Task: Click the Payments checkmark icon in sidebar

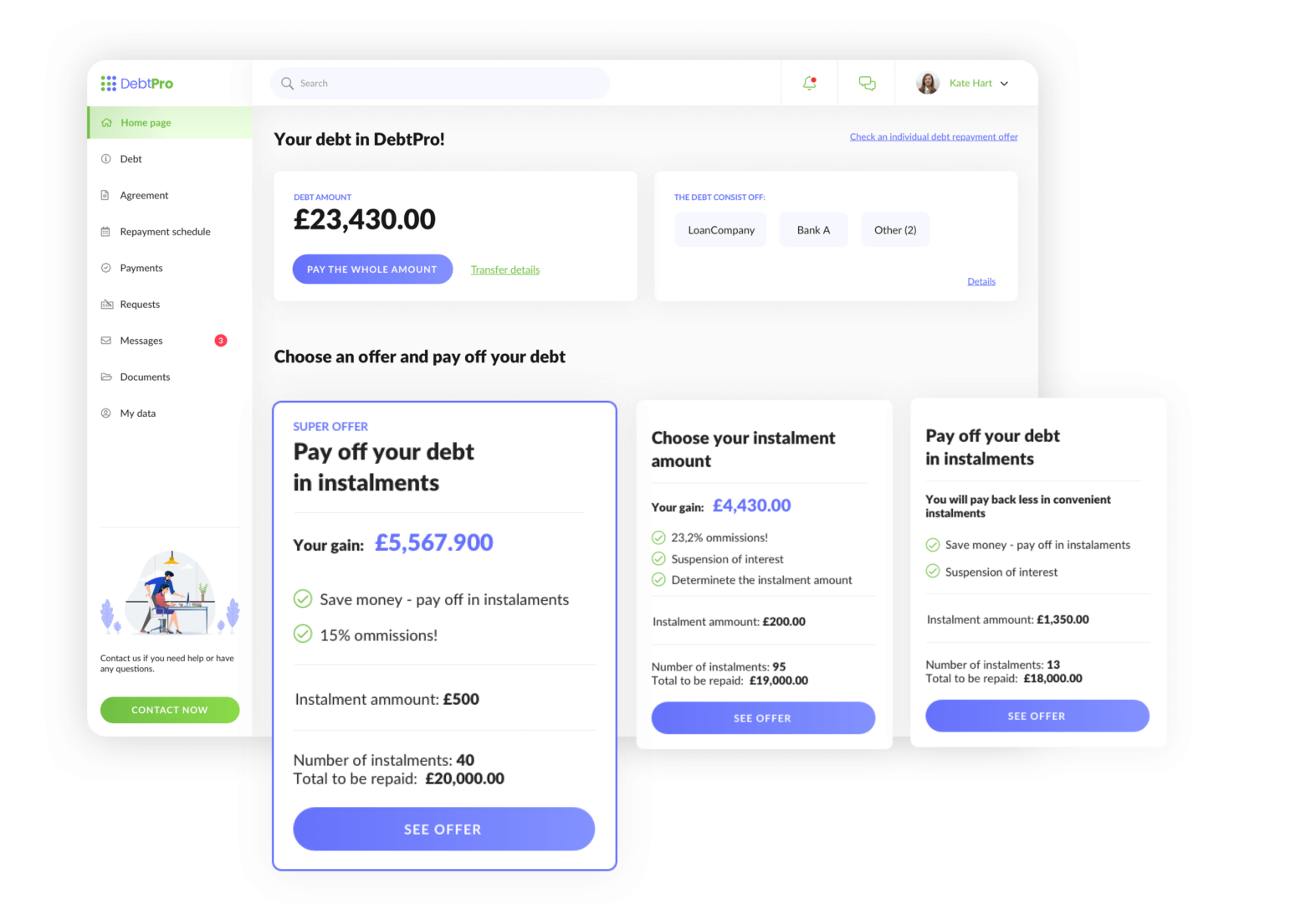Action: tap(106, 267)
